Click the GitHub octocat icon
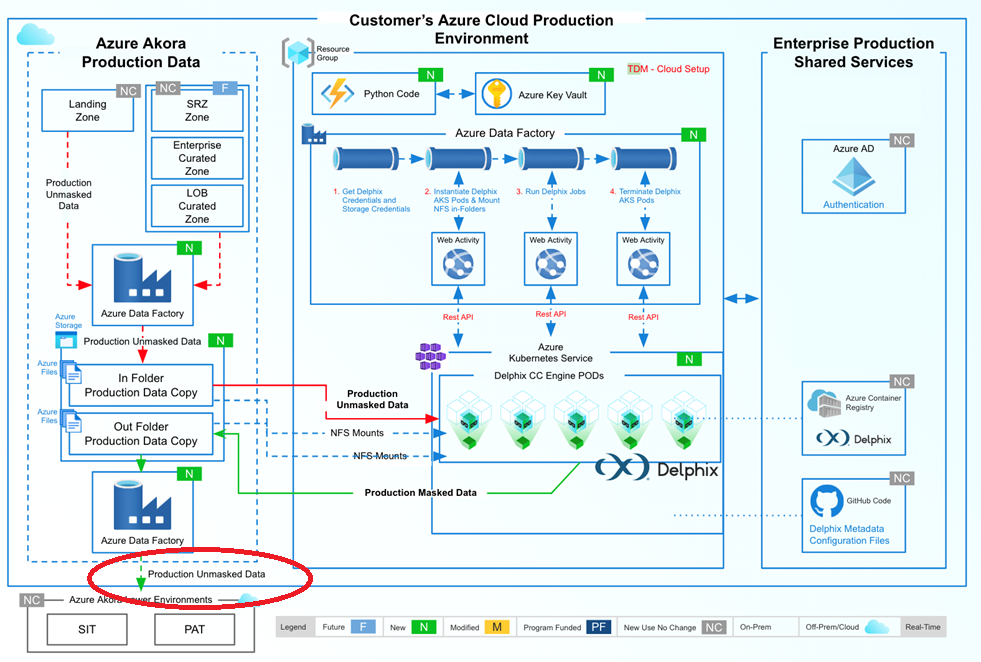The height and width of the screenshot is (662, 981). tap(826, 501)
